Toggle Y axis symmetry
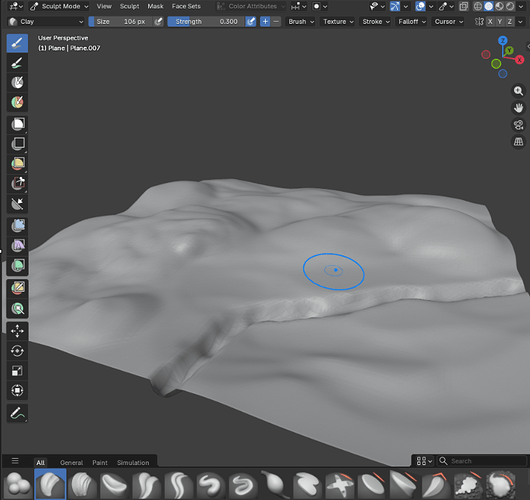The height and width of the screenshot is (500, 530). click(x=500, y=22)
